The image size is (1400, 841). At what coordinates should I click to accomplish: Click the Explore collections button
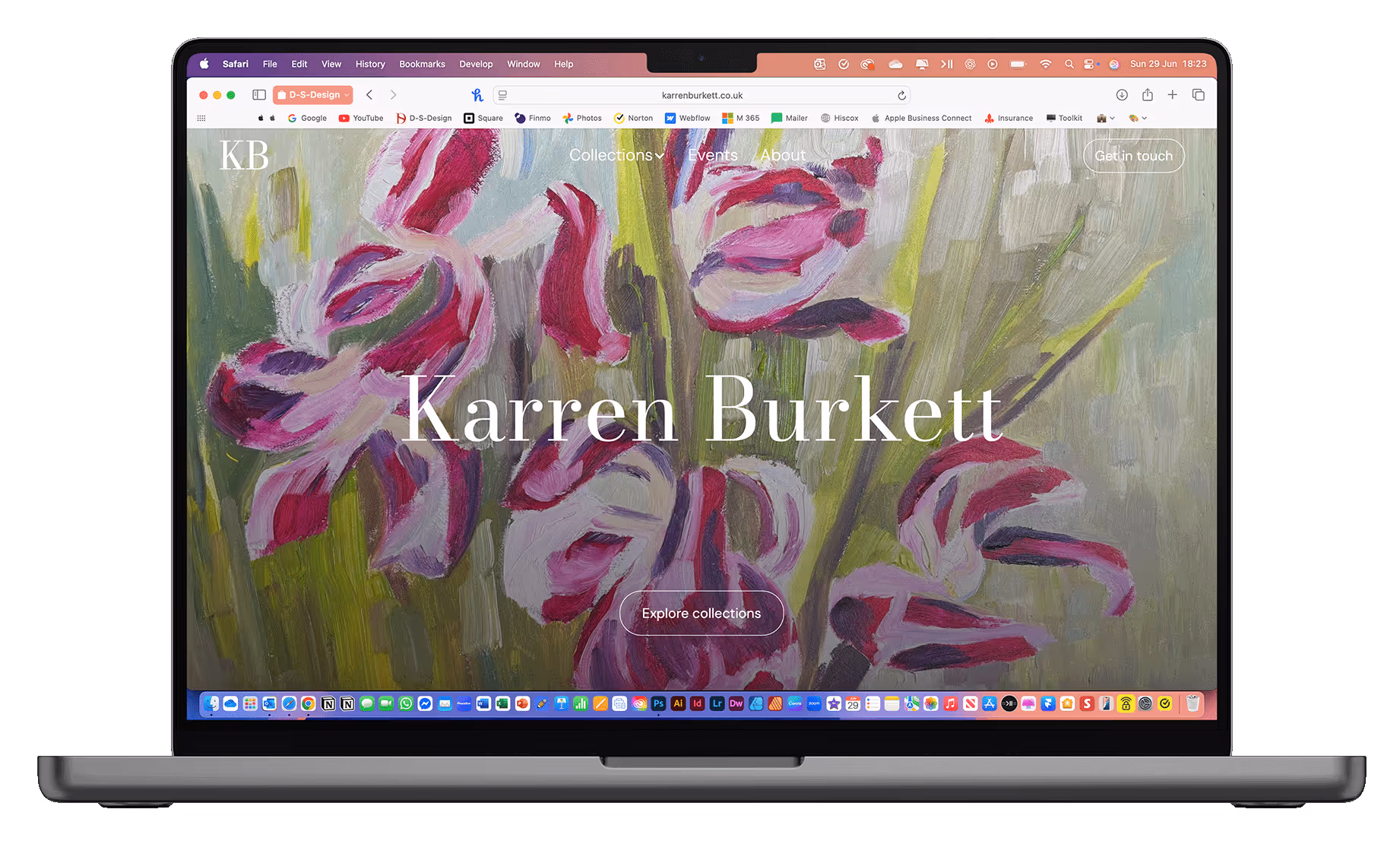(702, 613)
